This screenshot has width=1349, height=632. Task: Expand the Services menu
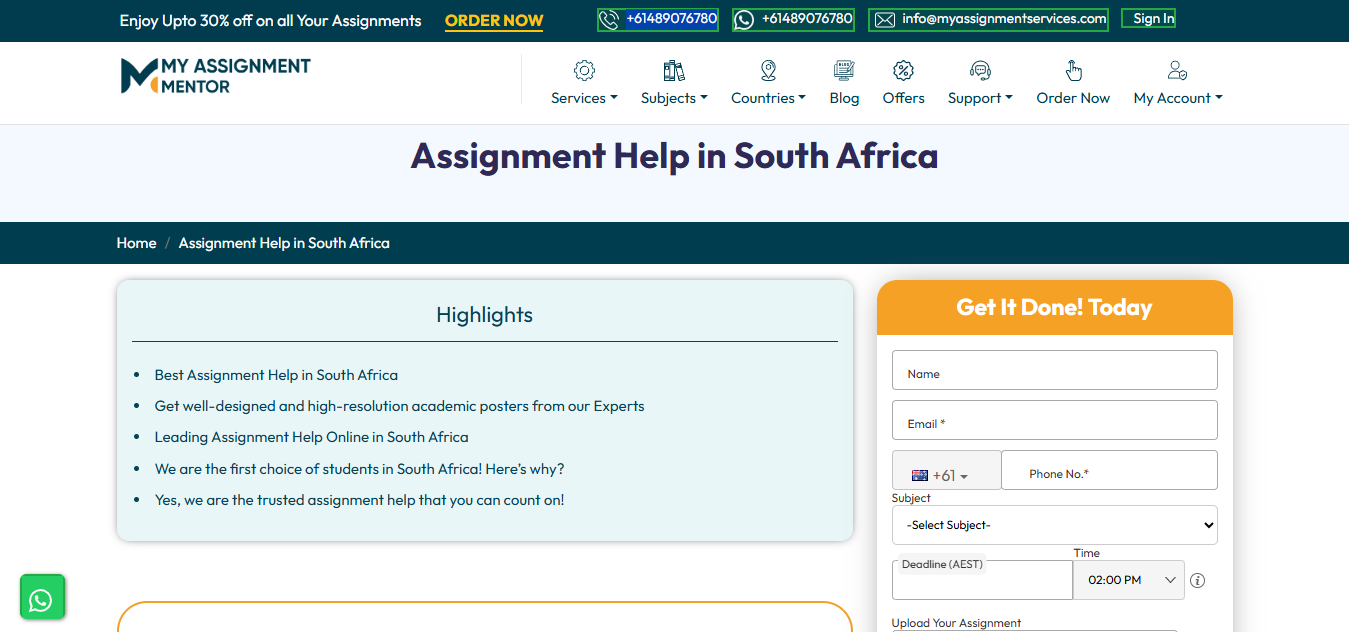click(584, 98)
